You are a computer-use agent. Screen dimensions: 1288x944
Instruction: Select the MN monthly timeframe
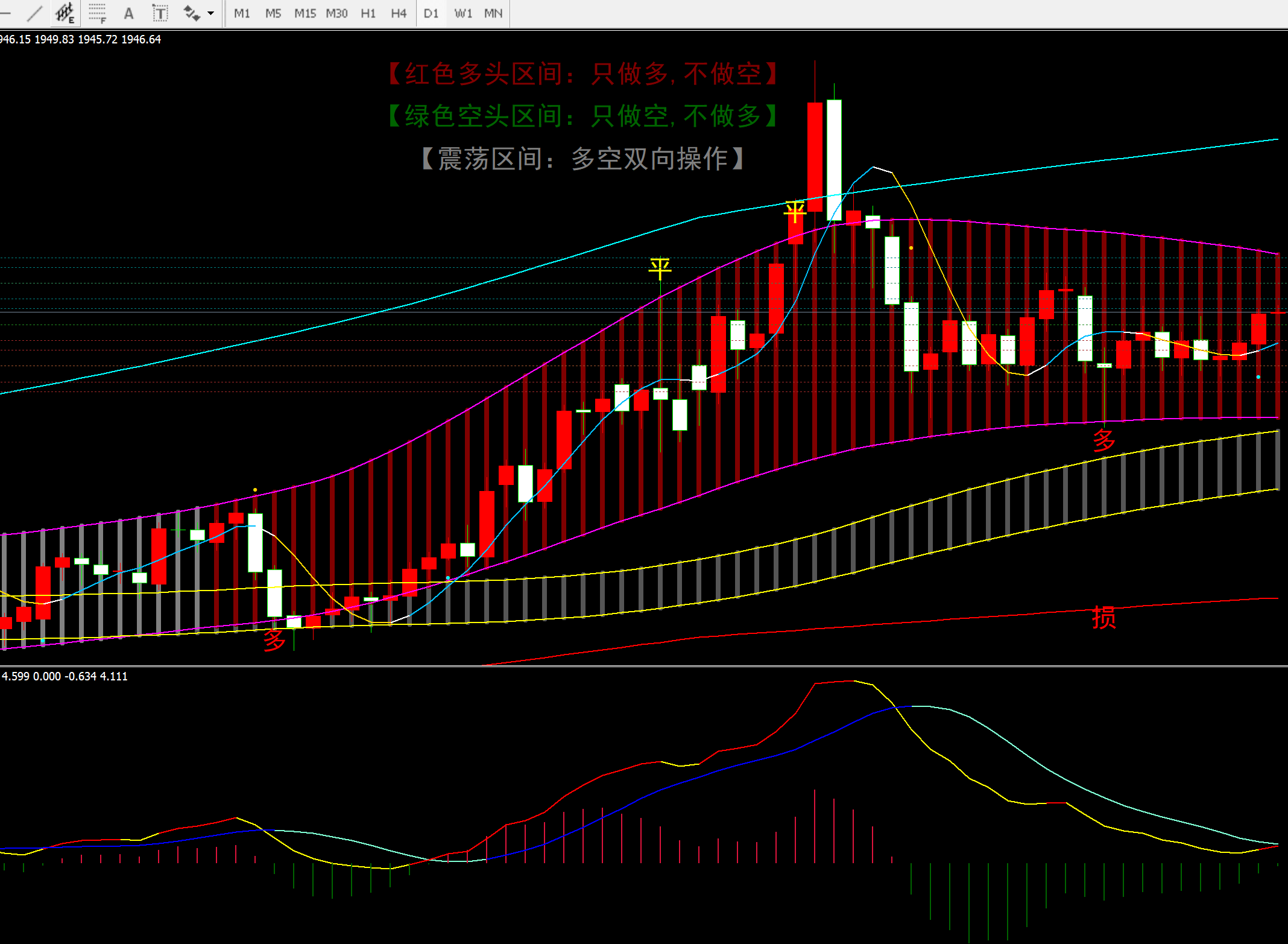click(493, 13)
